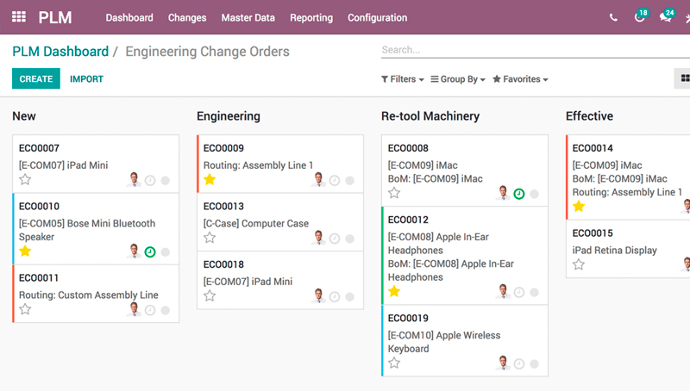The width and height of the screenshot is (690, 391).
Task: Click ECO0012 assigned user avatar
Action: coord(503,291)
